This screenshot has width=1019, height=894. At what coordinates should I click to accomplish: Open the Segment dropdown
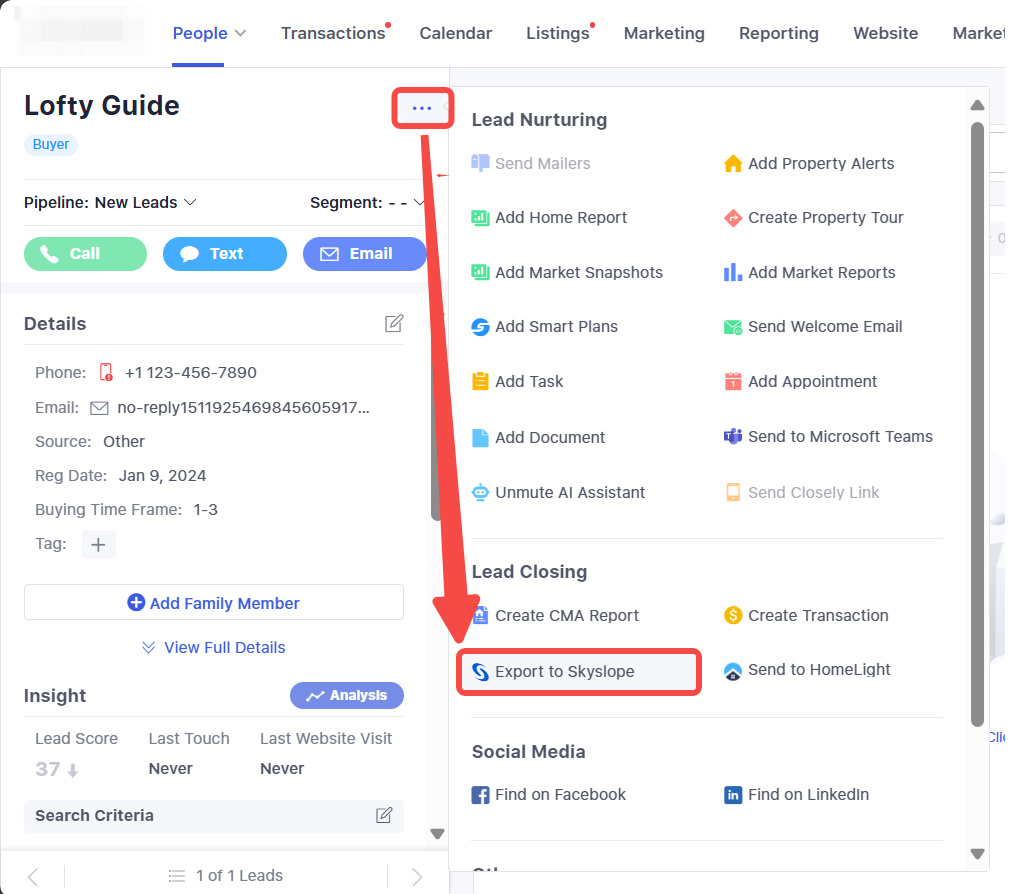click(367, 202)
